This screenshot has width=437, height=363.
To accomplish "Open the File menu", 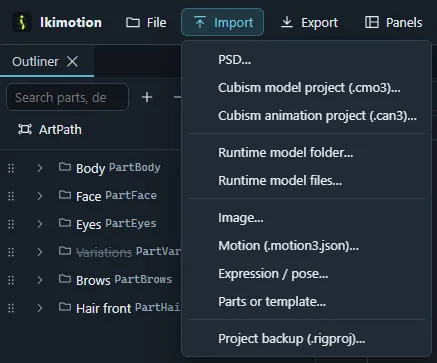I will (x=146, y=22).
